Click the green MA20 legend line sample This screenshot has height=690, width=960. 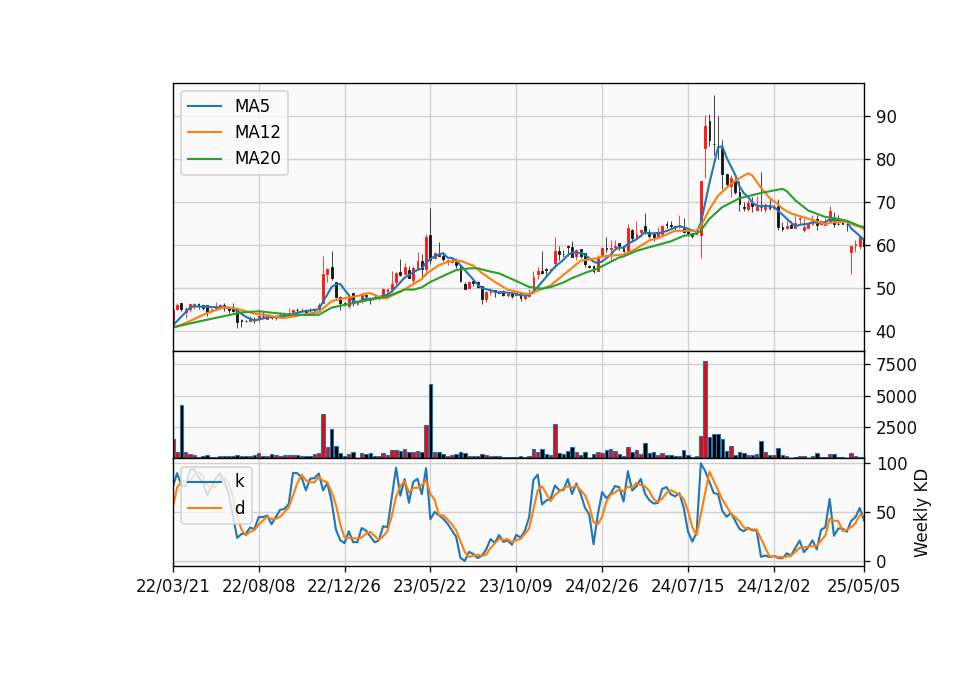tap(204, 159)
